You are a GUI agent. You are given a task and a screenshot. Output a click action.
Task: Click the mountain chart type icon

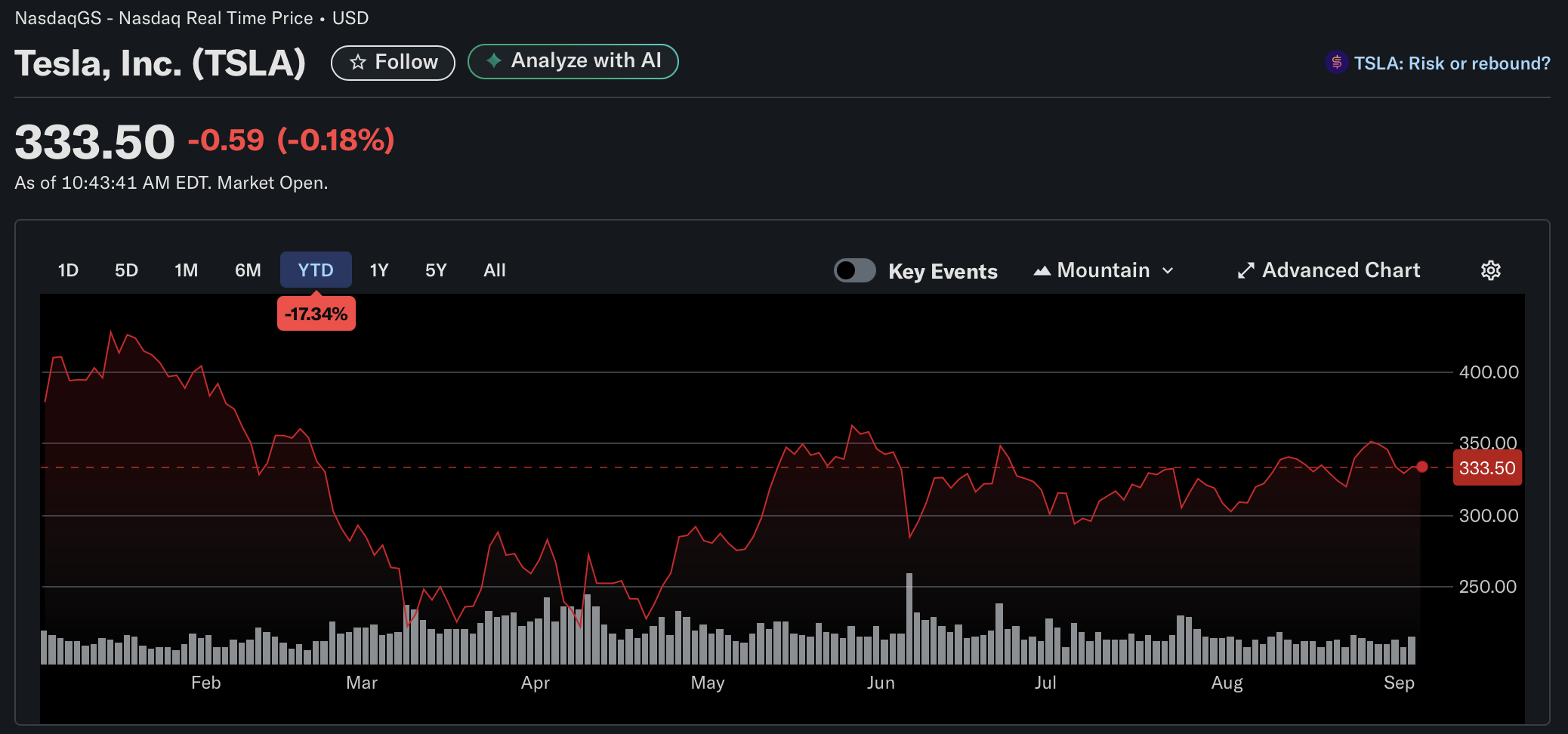(x=1042, y=271)
